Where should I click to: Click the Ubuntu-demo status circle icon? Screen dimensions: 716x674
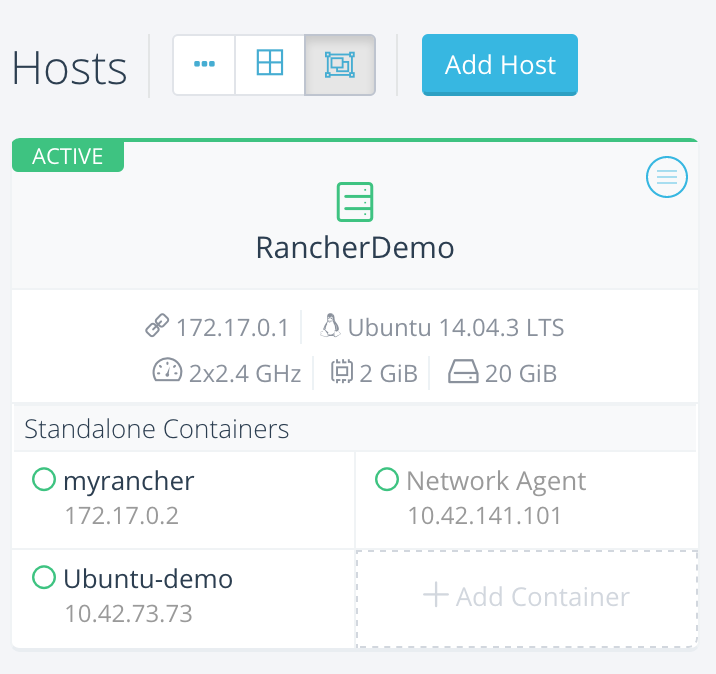point(44,577)
